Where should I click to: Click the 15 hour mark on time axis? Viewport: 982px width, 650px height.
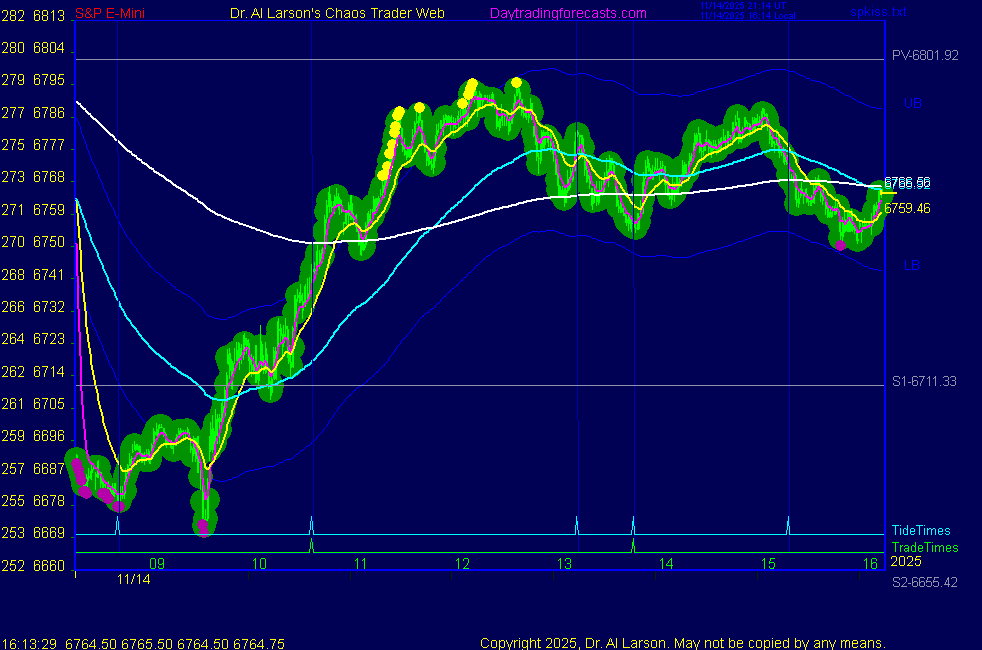[x=768, y=564]
